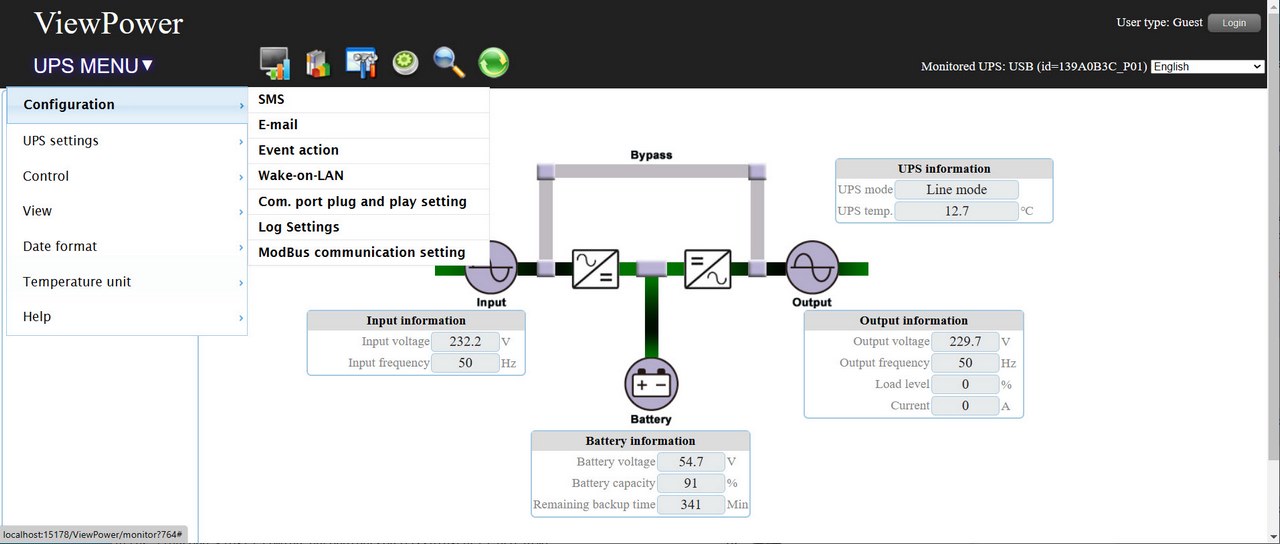Image resolution: width=1280 pixels, height=544 pixels.
Task: Click the DC to AC inverter icon
Action: point(707,269)
